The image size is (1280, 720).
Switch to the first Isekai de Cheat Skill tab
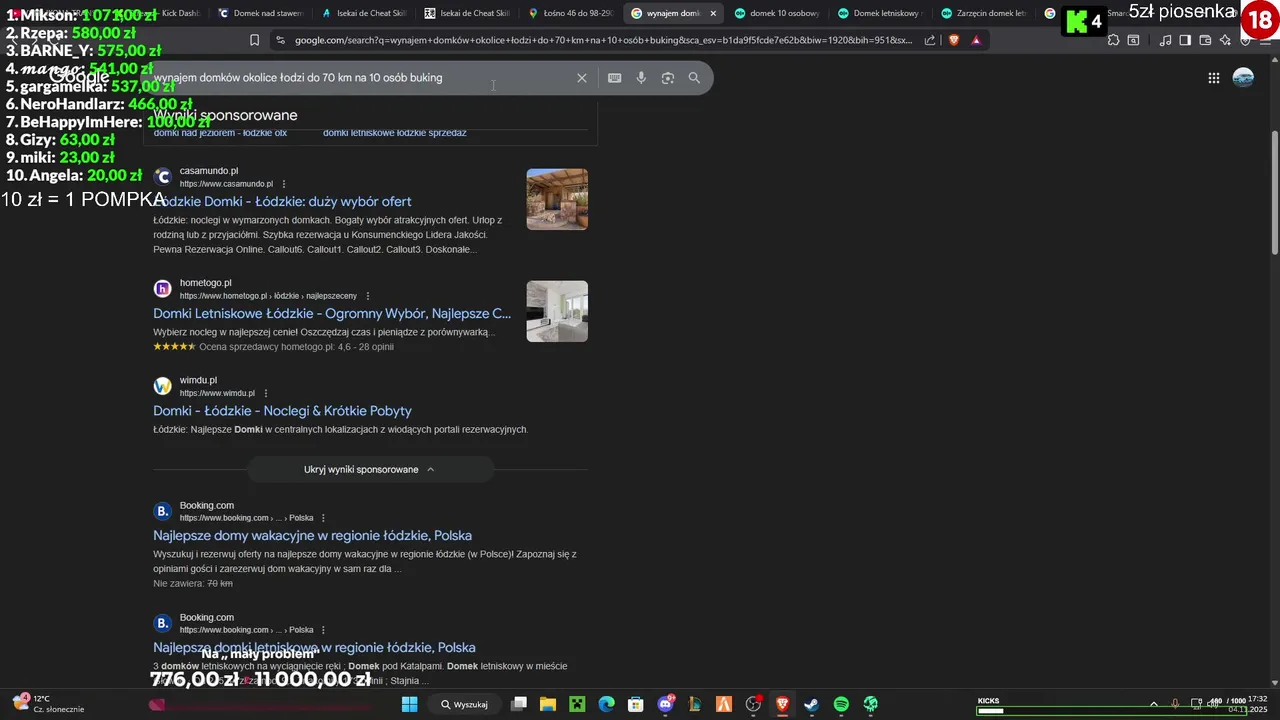pyautogui.click(x=363, y=13)
